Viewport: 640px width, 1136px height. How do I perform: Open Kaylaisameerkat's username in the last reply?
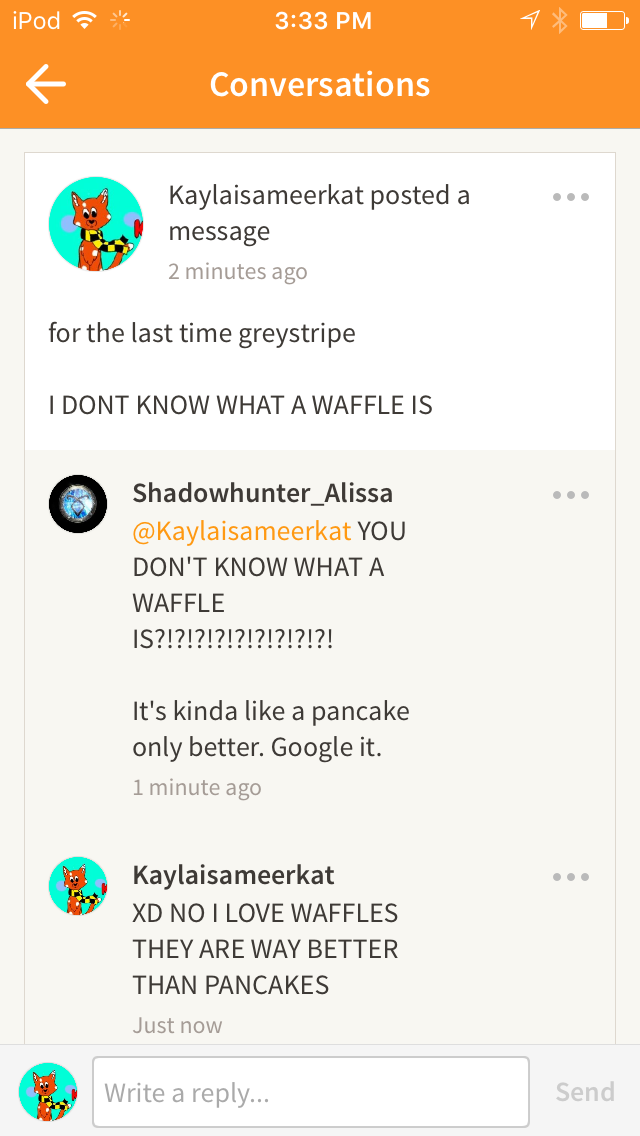pos(233,875)
